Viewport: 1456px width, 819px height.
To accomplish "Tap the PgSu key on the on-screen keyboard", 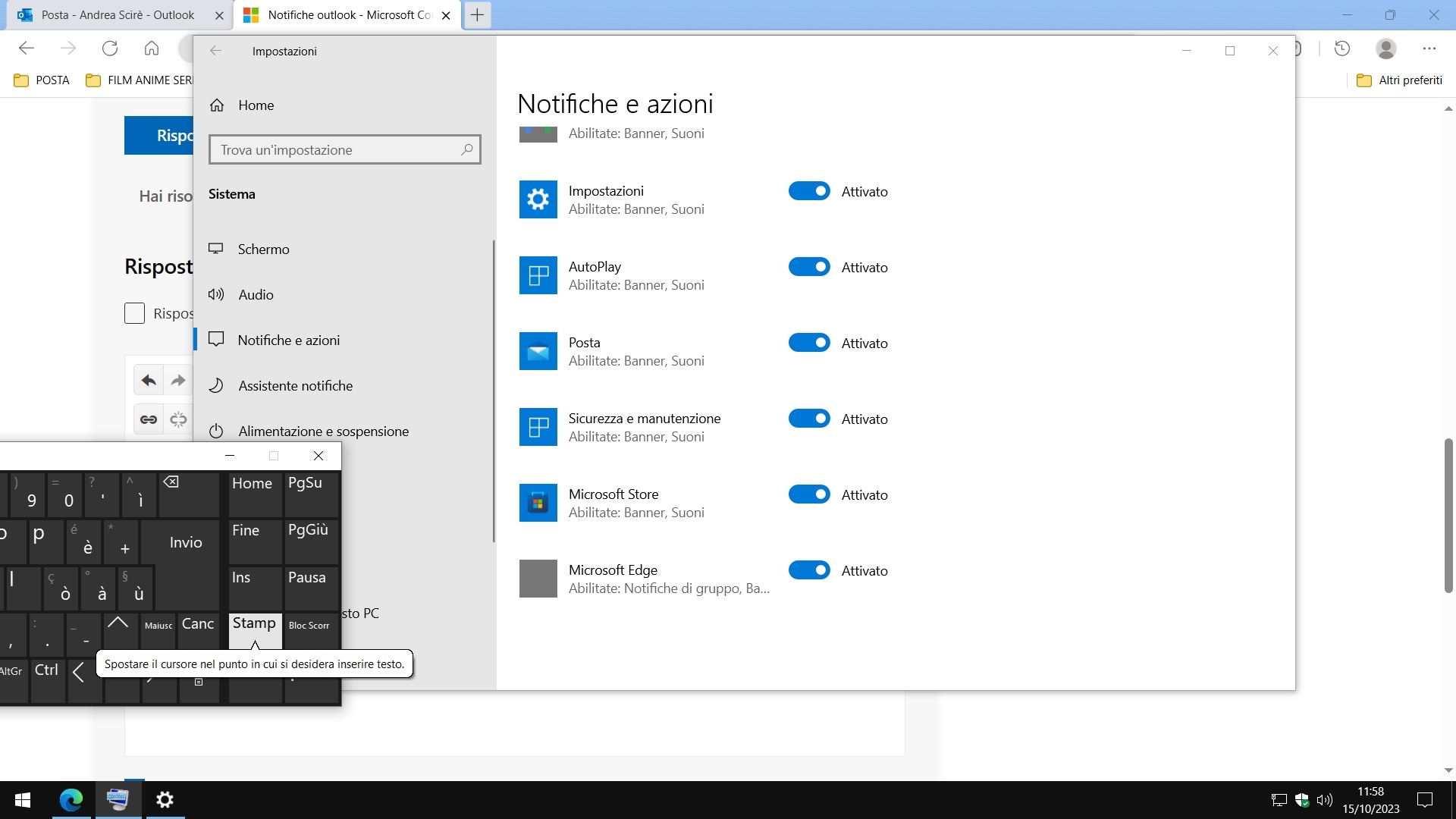I will pyautogui.click(x=312, y=494).
